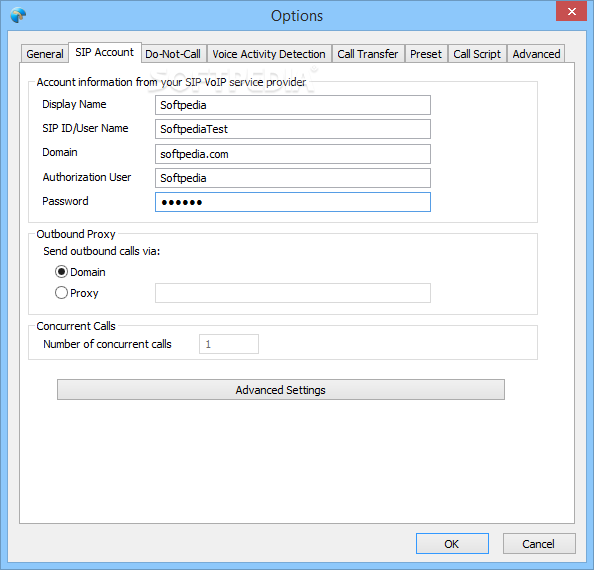
Task: Open the Call Script tab
Action: pos(477,54)
